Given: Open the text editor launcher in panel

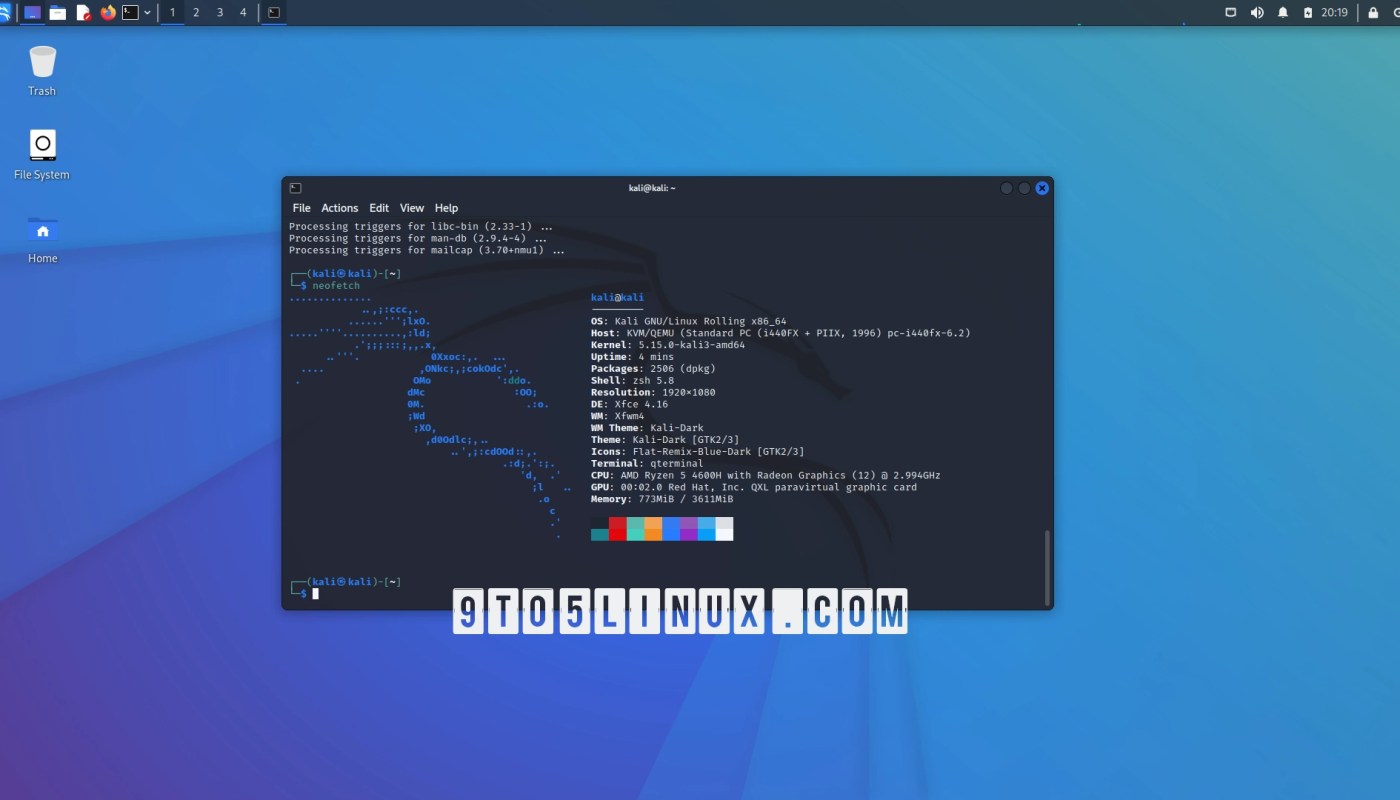Looking at the screenshot, I should pyautogui.click(x=83, y=13).
